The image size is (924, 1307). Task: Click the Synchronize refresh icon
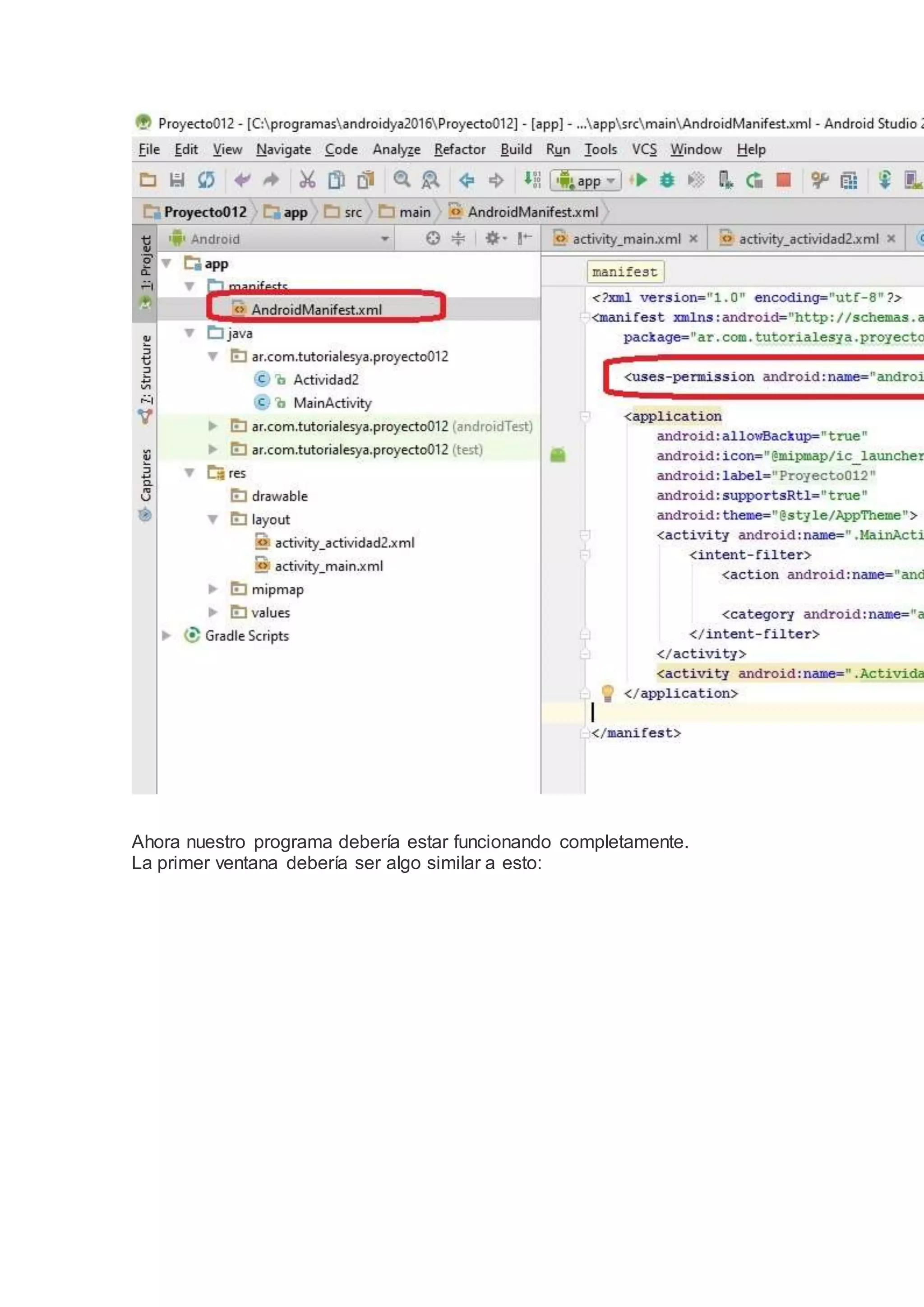pos(206,181)
